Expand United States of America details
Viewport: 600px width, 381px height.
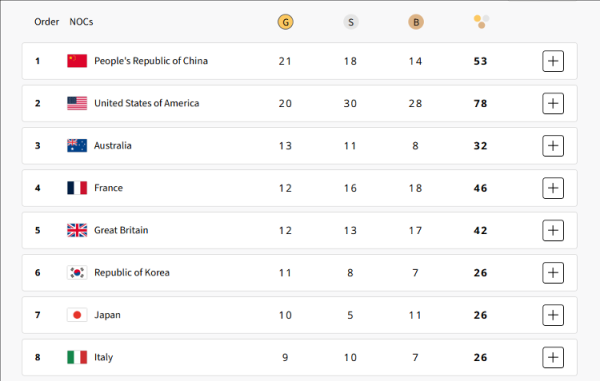tap(553, 103)
